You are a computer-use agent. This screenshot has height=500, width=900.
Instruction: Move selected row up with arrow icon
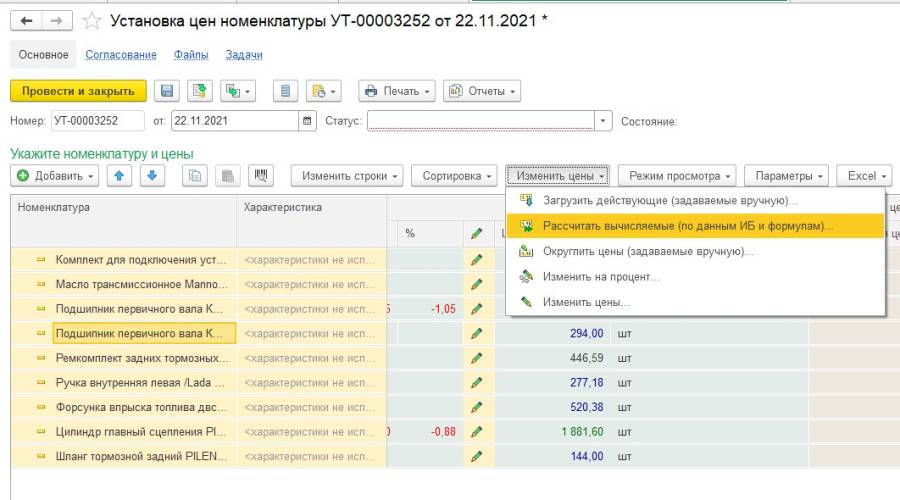119,175
